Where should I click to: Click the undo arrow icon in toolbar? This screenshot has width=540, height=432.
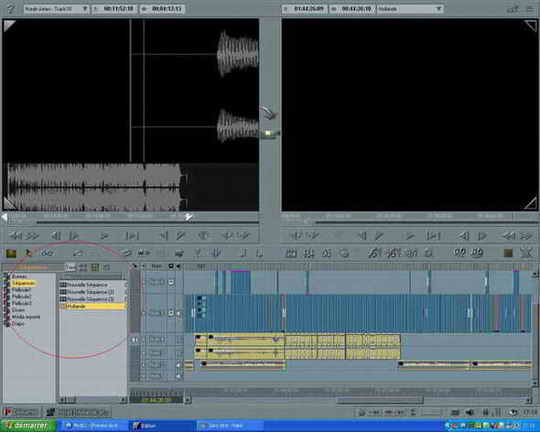click(x=78, y=253)
